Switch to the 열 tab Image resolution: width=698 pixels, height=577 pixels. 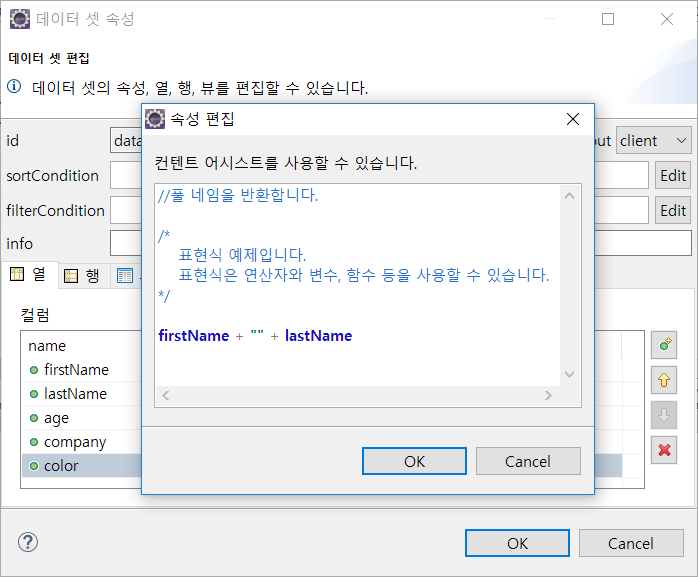pyautogui.click(x=28, y=275)
